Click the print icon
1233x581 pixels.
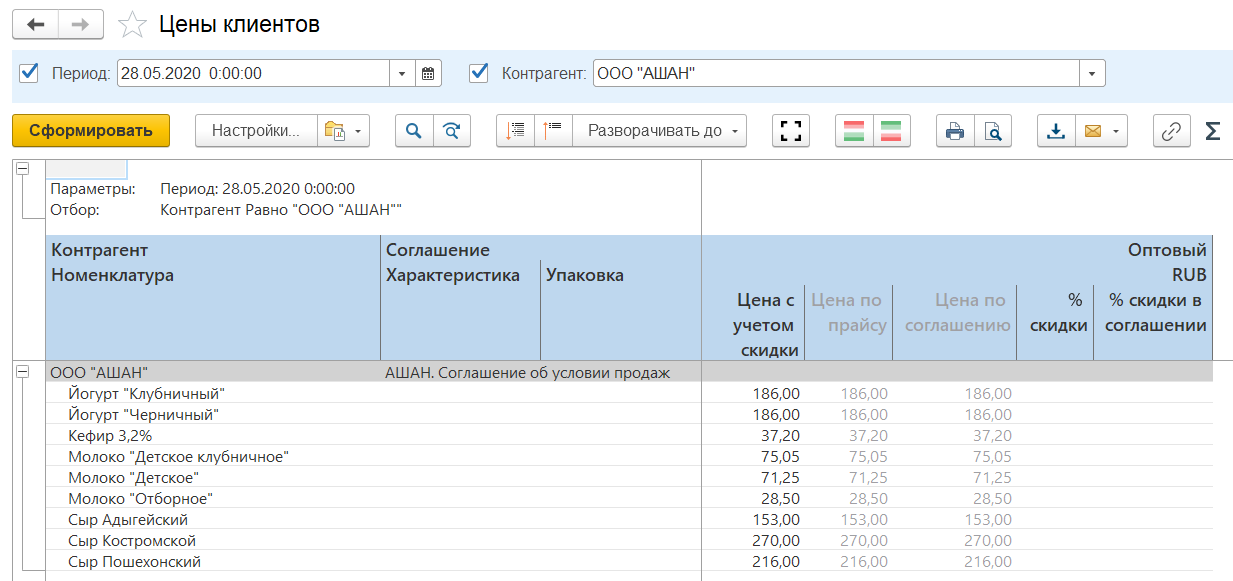(x=955, y=131)
